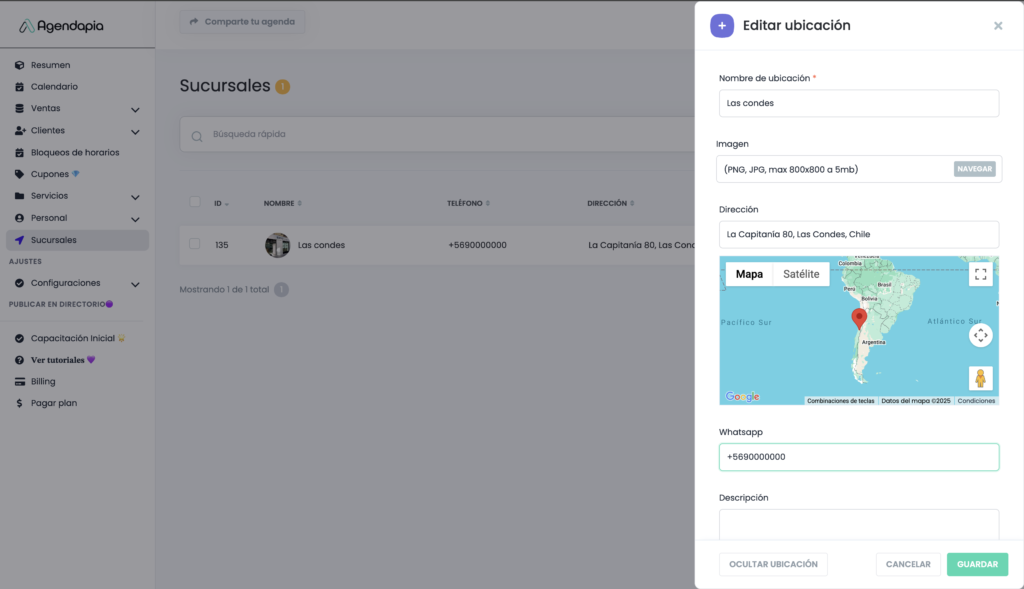Click the Pagar plan sidebar item
Image resolution: width=1024 pixels, height=589 pixels.
pos(53,403)
